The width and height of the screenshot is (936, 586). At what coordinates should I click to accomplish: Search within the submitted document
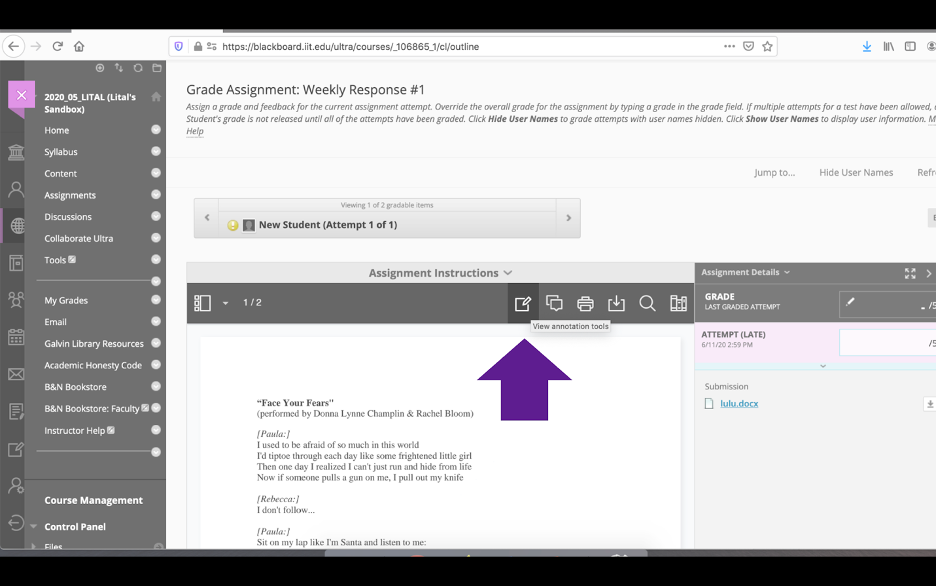tap(647, 303)
